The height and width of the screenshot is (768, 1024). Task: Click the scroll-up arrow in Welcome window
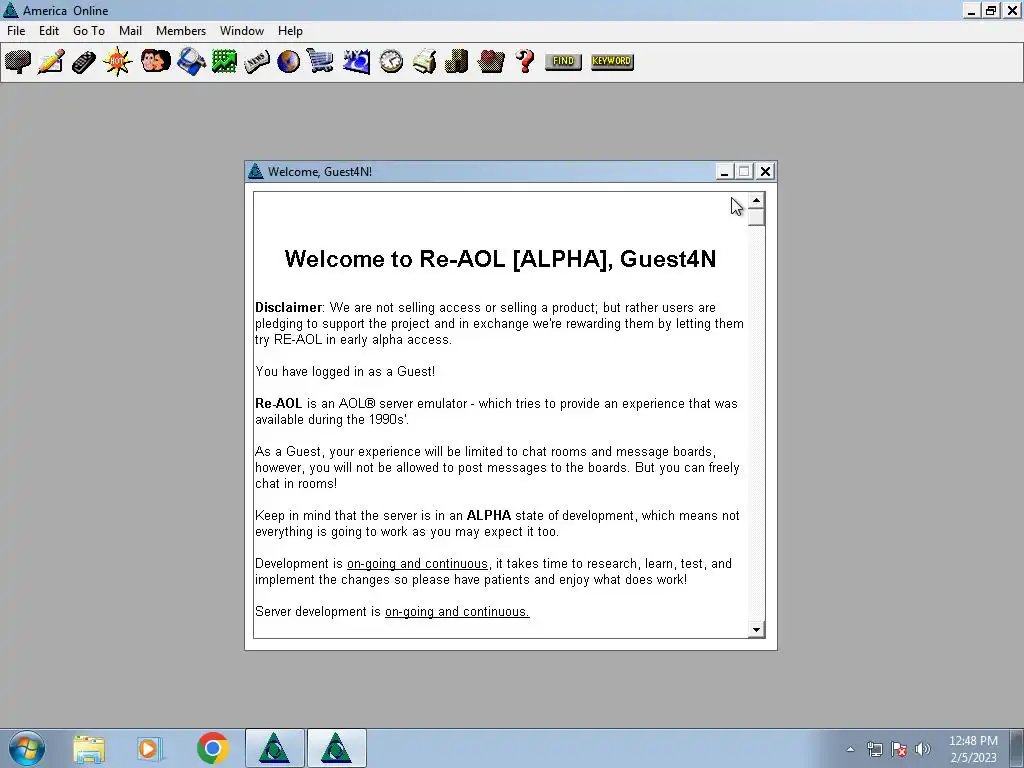point(756,200)
